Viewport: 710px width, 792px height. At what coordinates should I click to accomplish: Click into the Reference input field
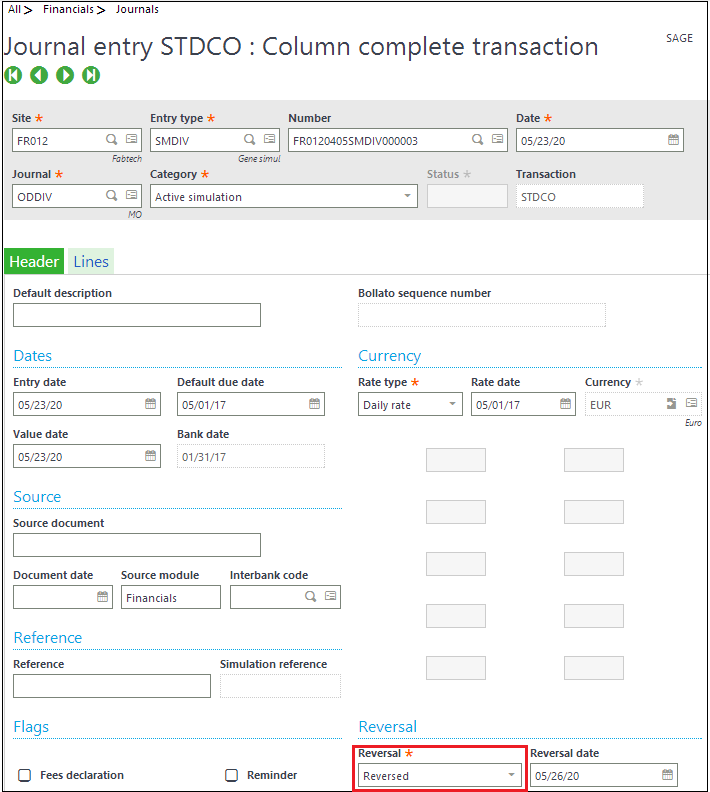click(x=112, y=686)
